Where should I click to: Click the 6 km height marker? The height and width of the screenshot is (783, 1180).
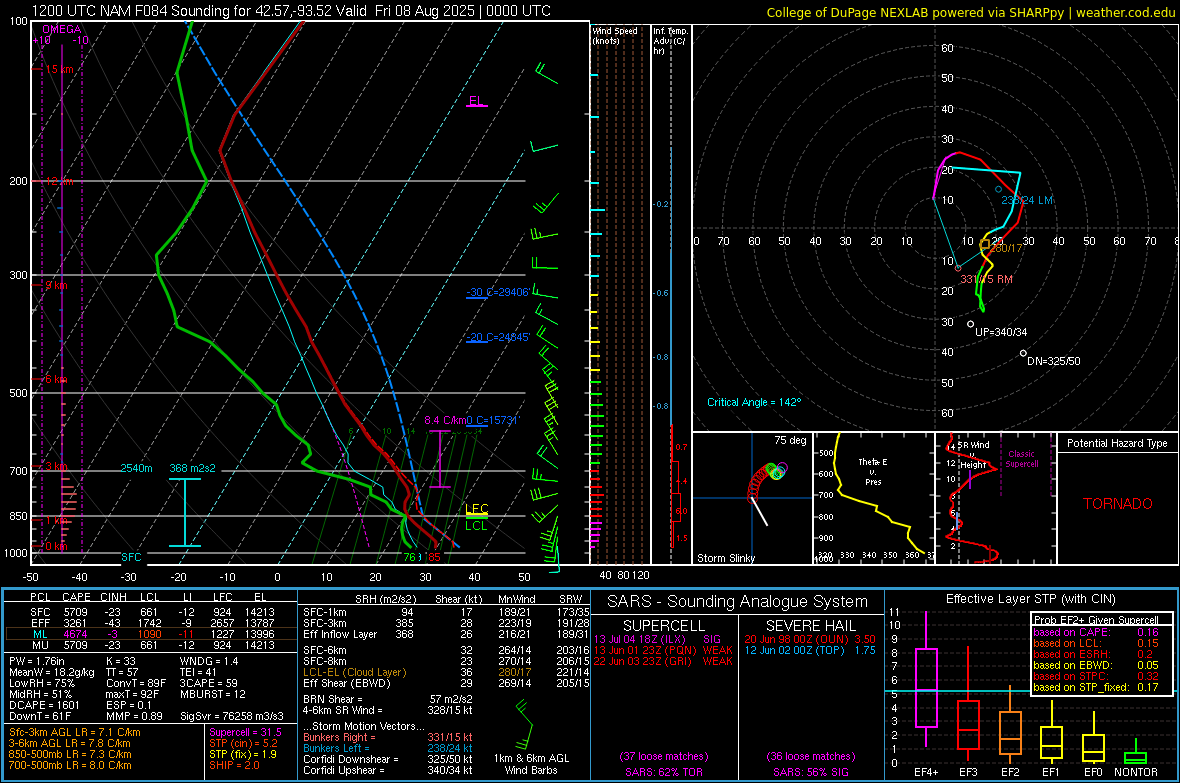(x=56, y=379)
